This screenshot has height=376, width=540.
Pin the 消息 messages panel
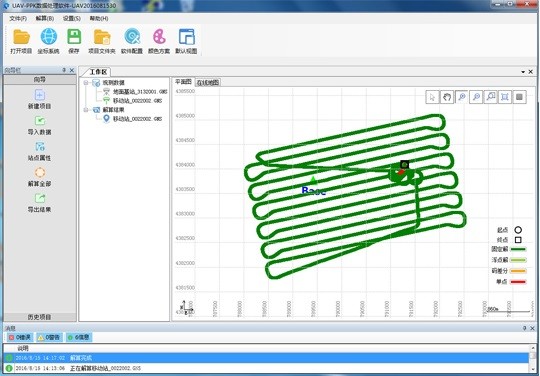coord(525,328)
